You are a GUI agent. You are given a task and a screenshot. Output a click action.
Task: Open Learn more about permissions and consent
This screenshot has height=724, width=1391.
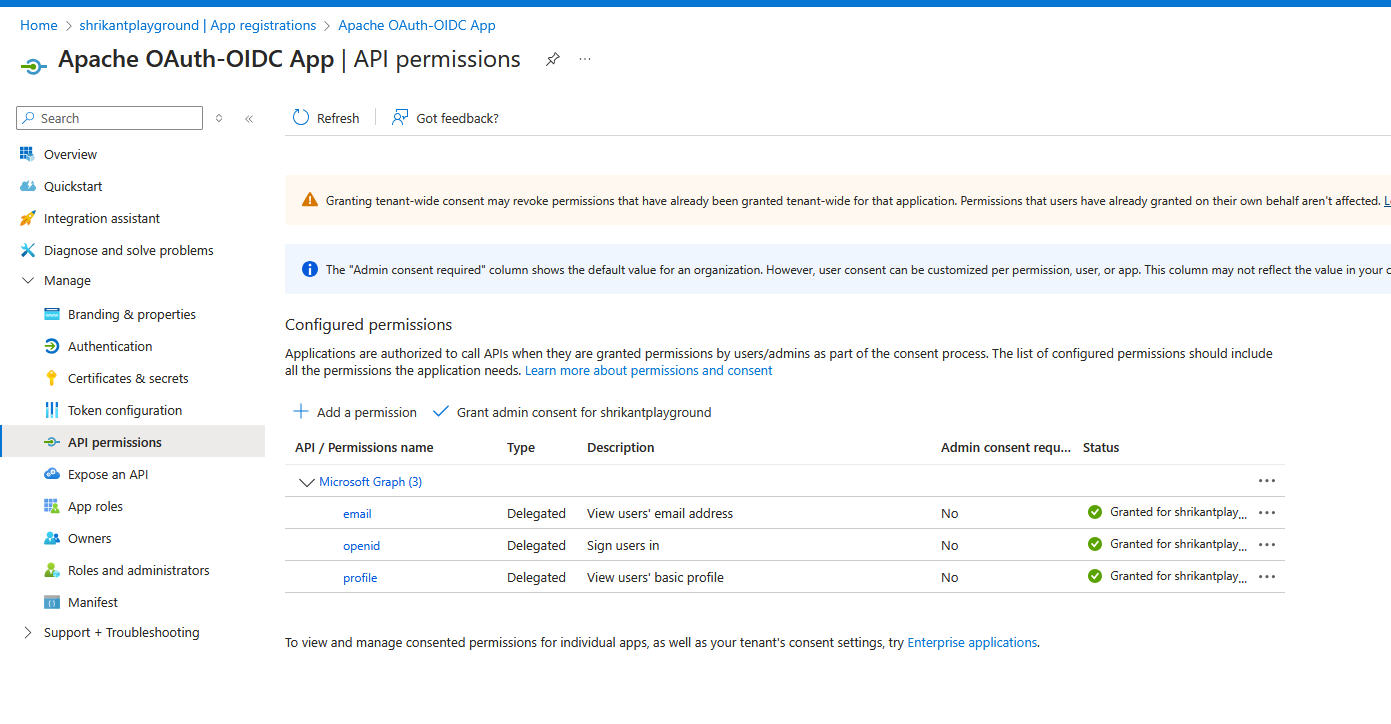[x=649, y=370]
